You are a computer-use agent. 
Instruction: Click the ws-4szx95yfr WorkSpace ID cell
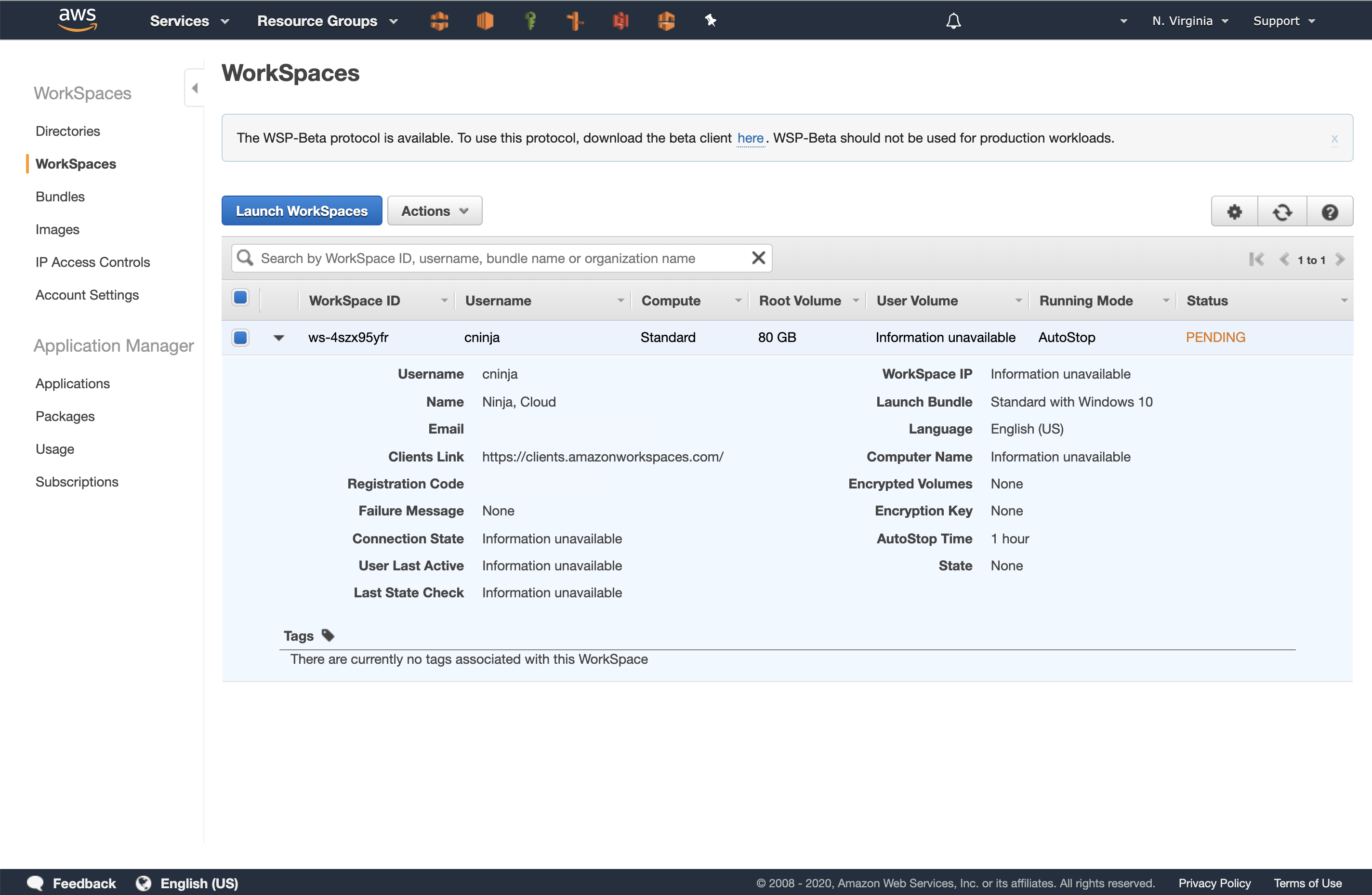[348, 337]
